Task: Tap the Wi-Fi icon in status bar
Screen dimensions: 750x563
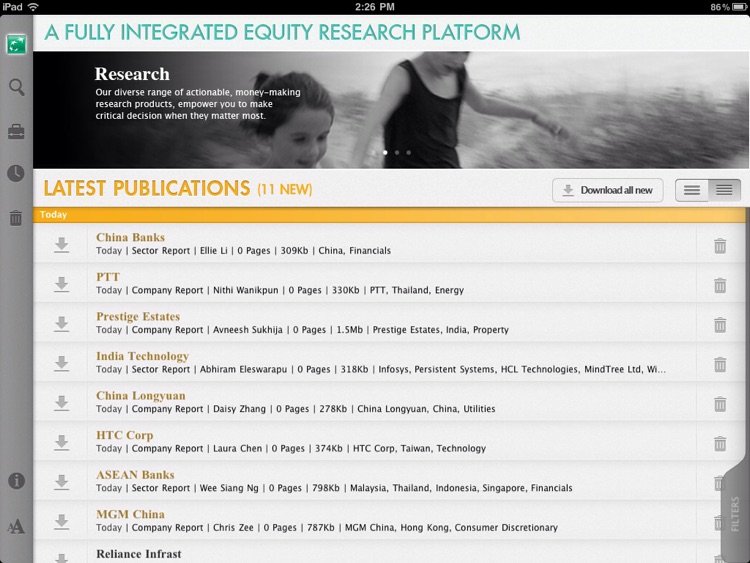Action: click(33, 7)
